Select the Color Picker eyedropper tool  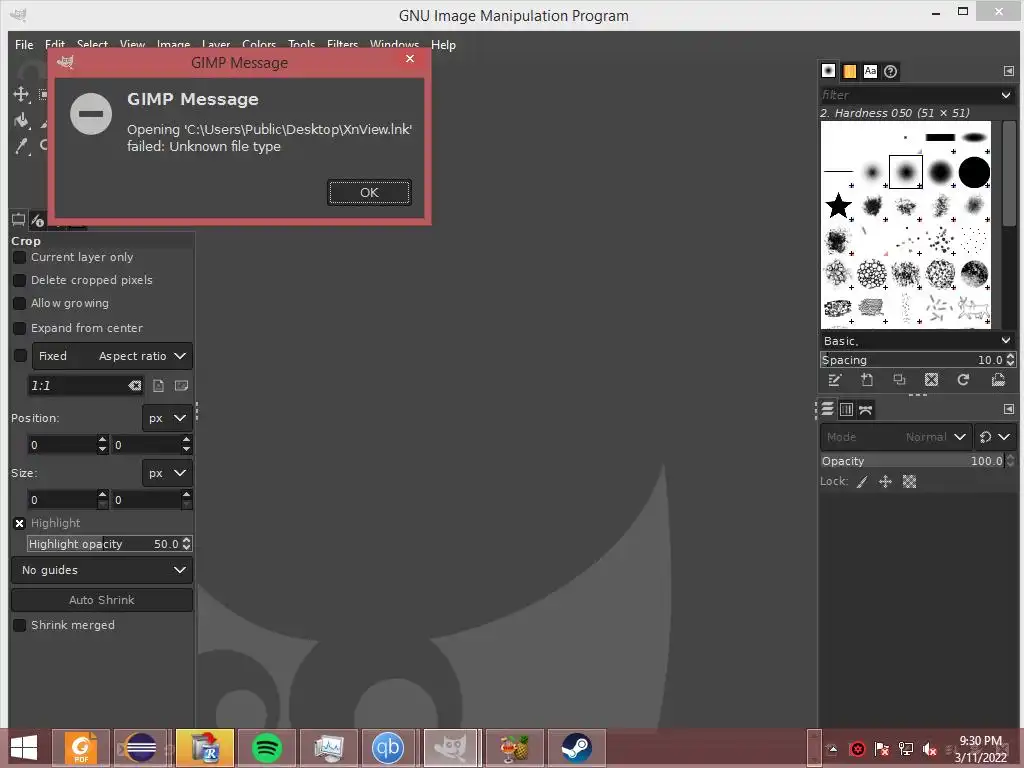click(x=22, y=146)
